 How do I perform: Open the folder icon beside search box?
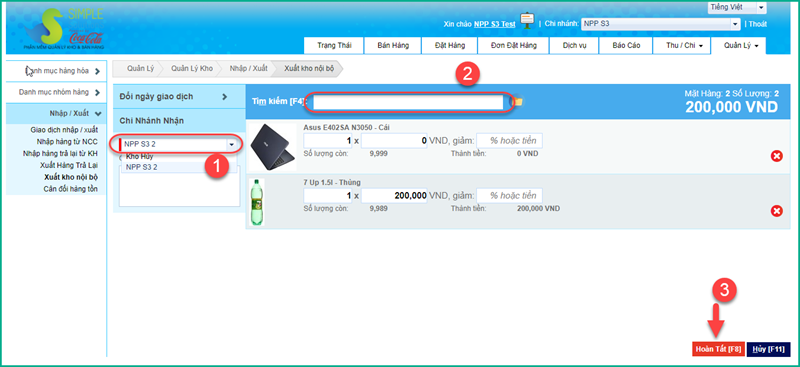point(518,102)
